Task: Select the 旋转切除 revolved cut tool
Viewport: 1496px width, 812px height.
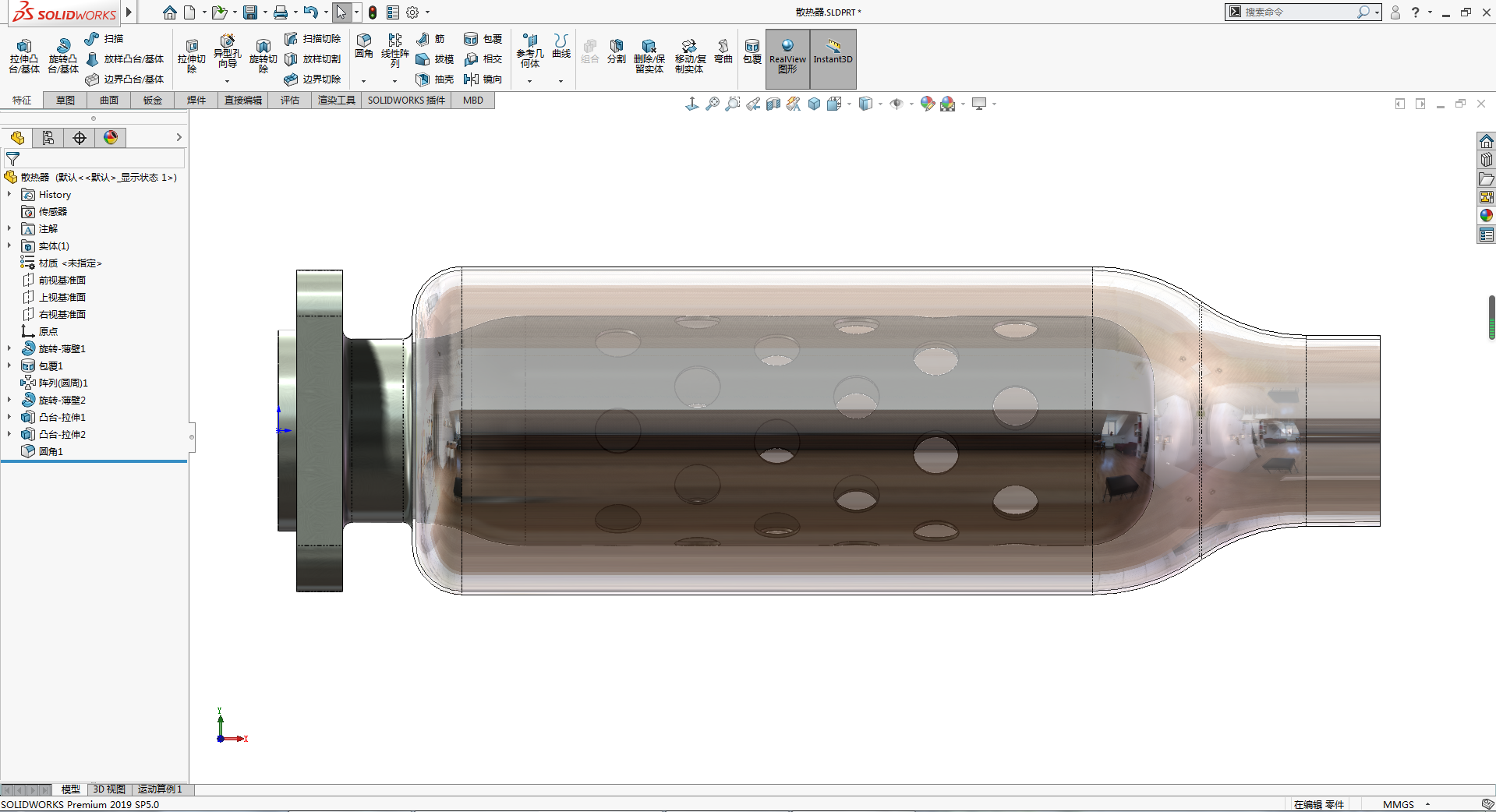Action: point(263,56)
